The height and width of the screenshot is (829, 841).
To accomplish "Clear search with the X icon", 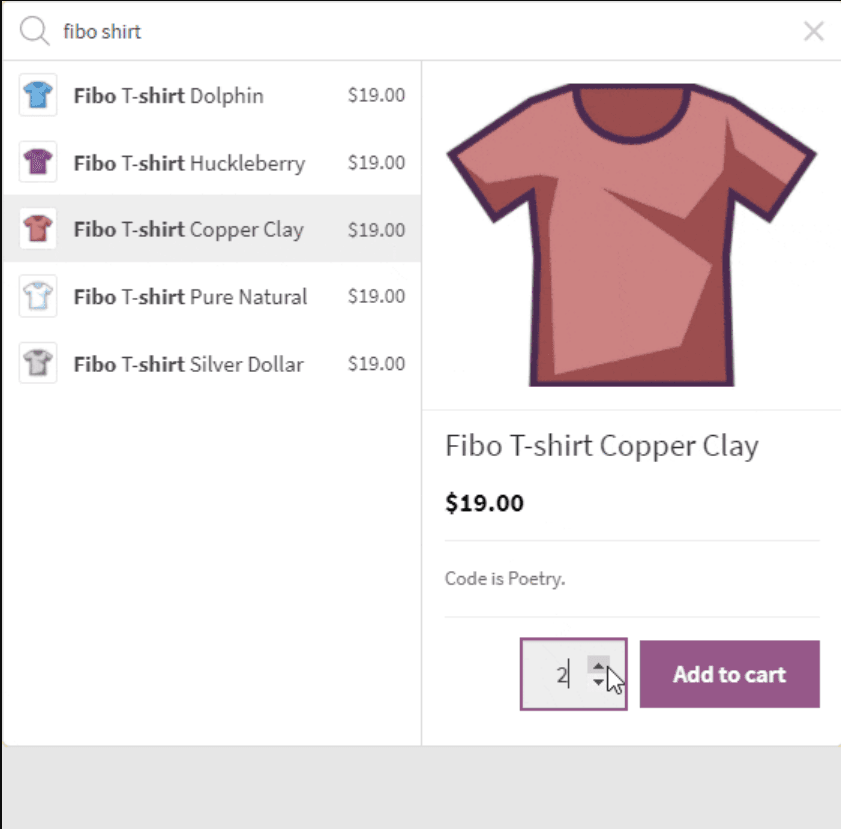I will (813, 32).
